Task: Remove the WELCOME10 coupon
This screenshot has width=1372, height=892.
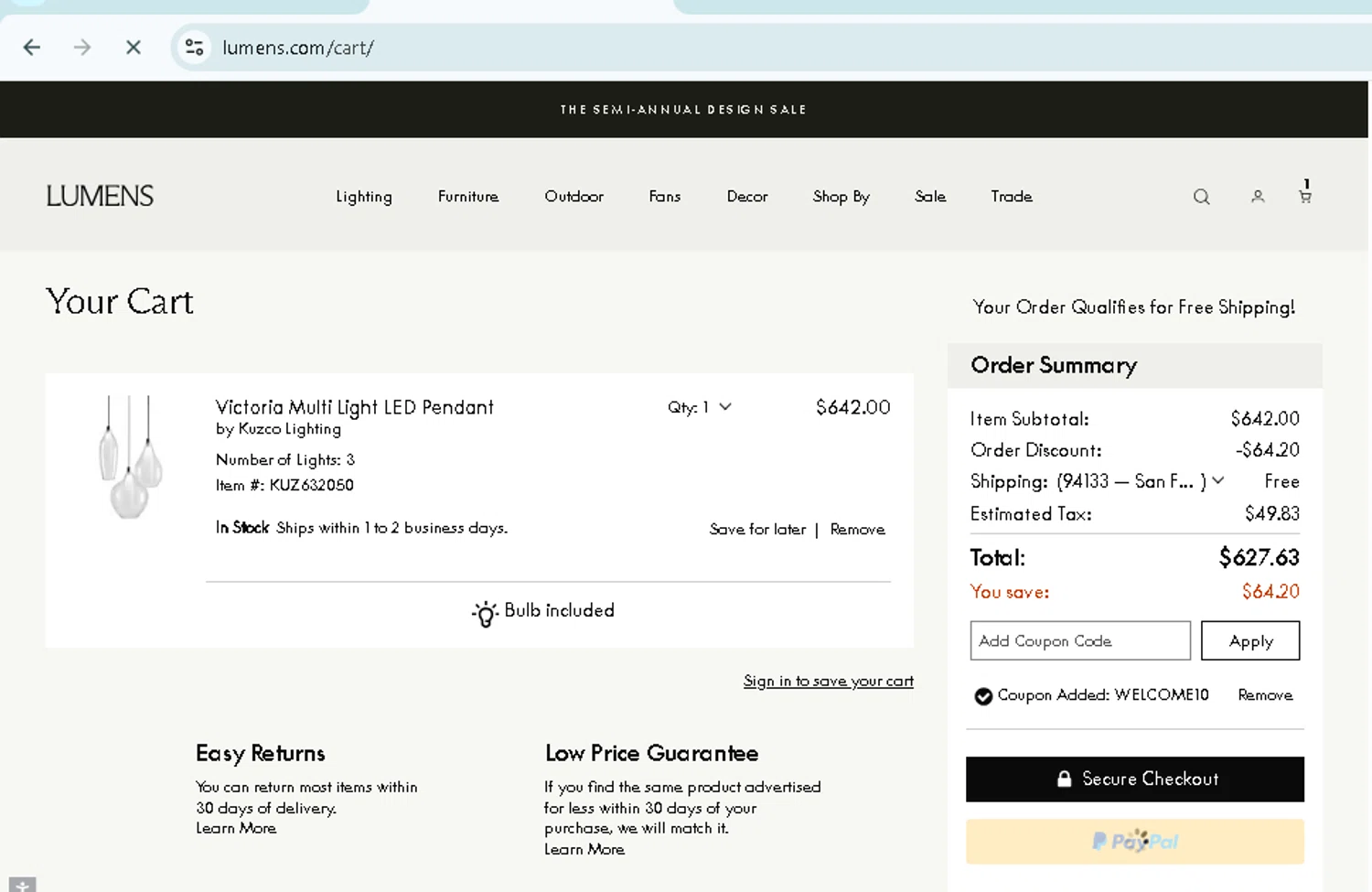Action: (1265, 695)
